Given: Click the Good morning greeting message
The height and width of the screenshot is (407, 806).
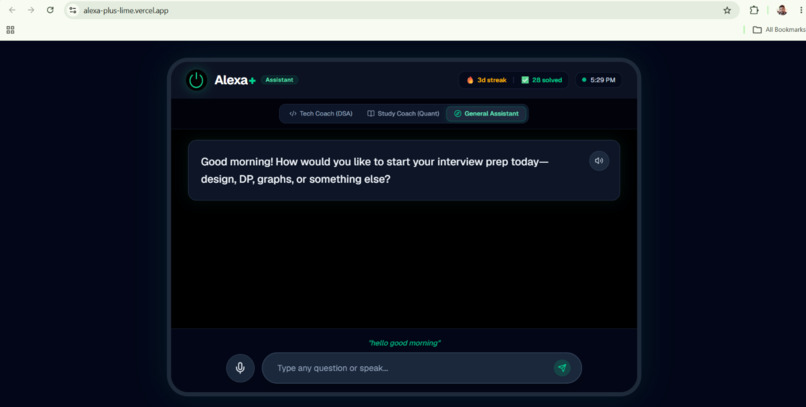Looking at the screenshot, I should pos(404,170).
